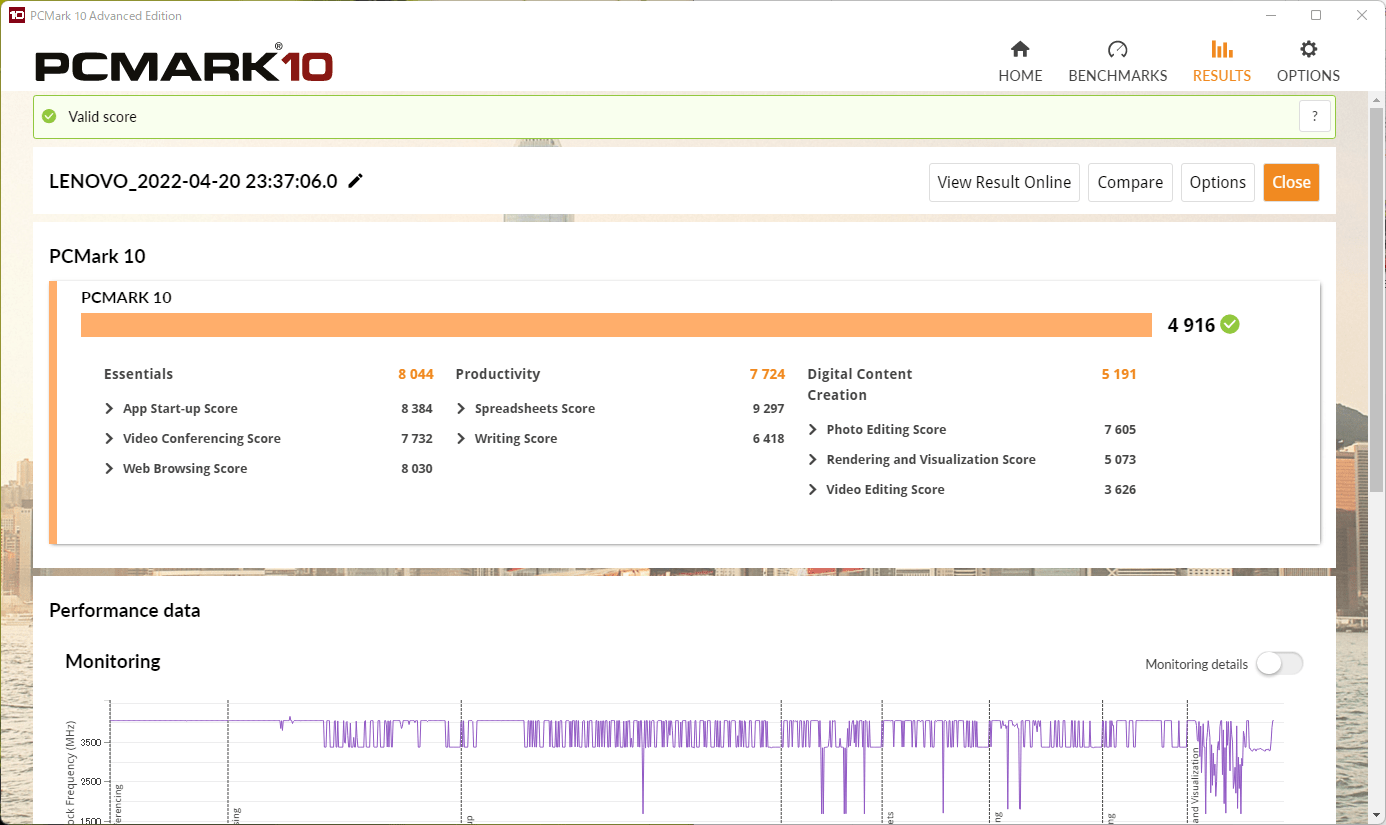Expand App Start-up Score details

109,408
